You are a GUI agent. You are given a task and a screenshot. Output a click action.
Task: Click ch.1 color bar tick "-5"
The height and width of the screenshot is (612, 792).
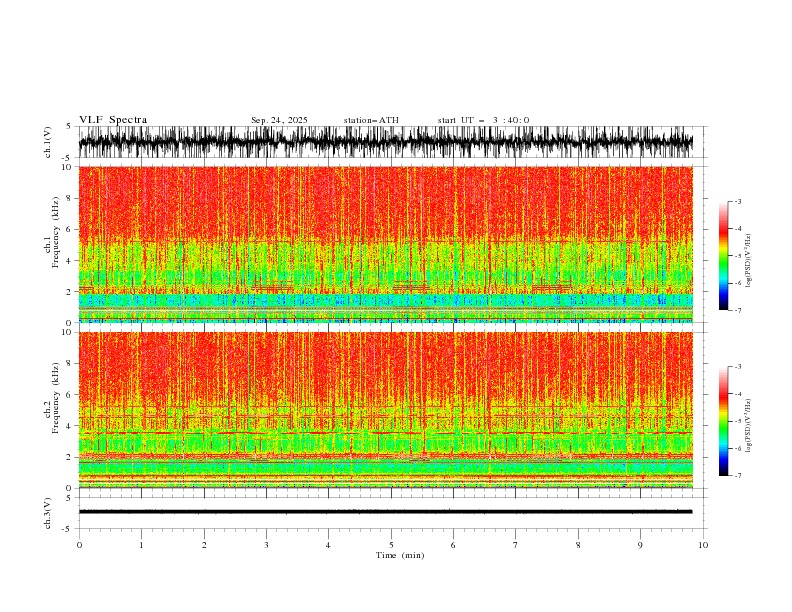(738, 256)
